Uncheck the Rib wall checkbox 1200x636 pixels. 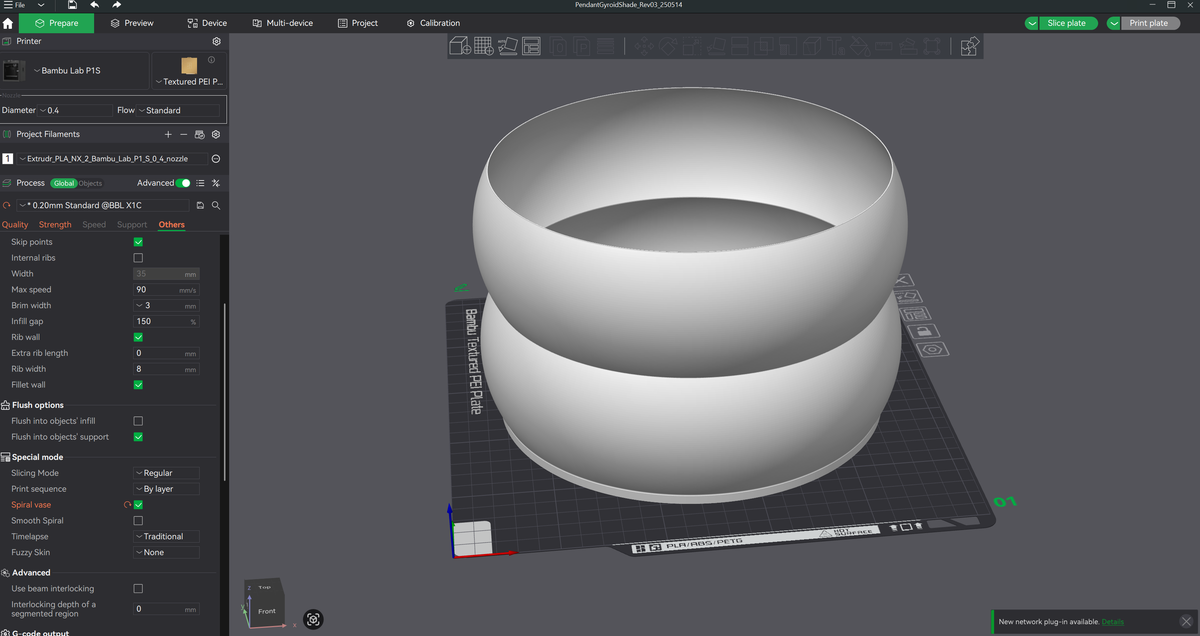coord(138,337)
